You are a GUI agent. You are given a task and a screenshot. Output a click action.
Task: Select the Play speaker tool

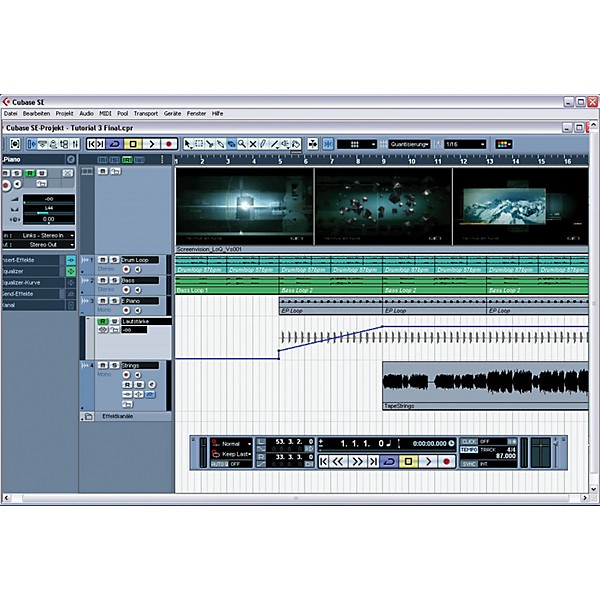point(285,144)
